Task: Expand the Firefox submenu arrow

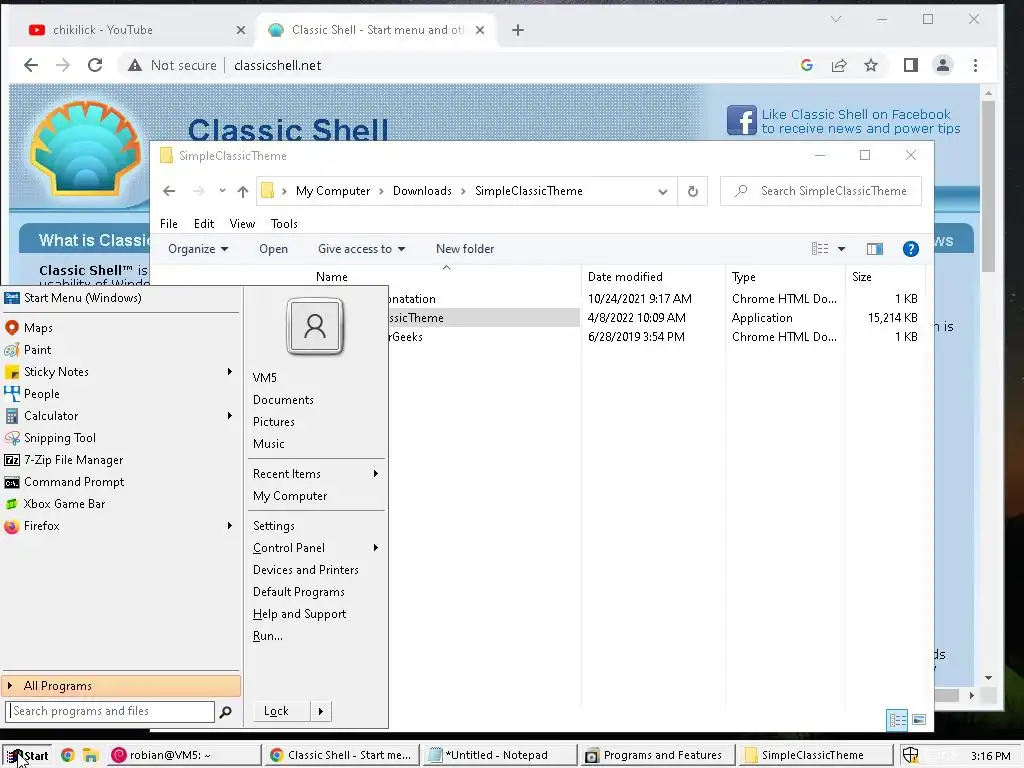Action: pos(230,526)
